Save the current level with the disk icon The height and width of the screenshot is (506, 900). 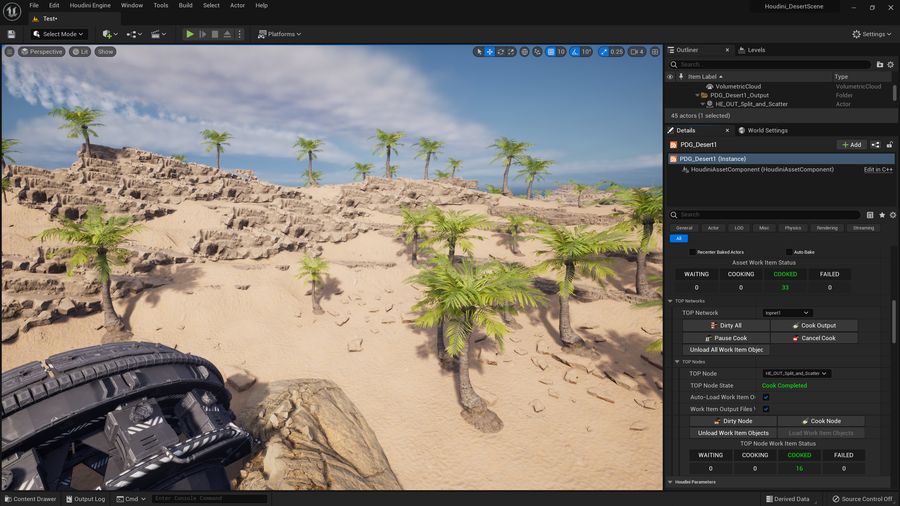(12, 34)
